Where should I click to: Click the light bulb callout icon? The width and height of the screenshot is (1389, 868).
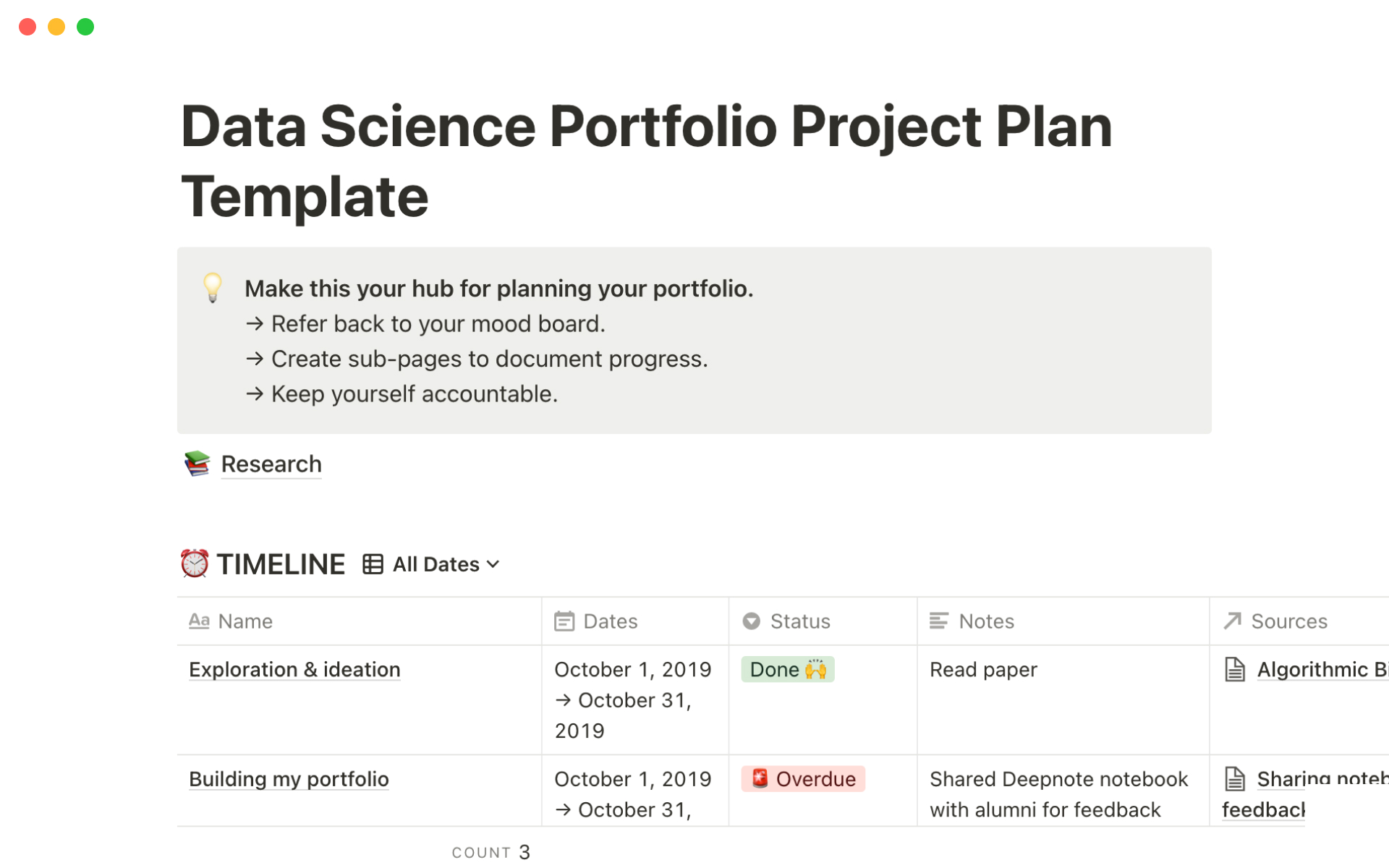213,287
